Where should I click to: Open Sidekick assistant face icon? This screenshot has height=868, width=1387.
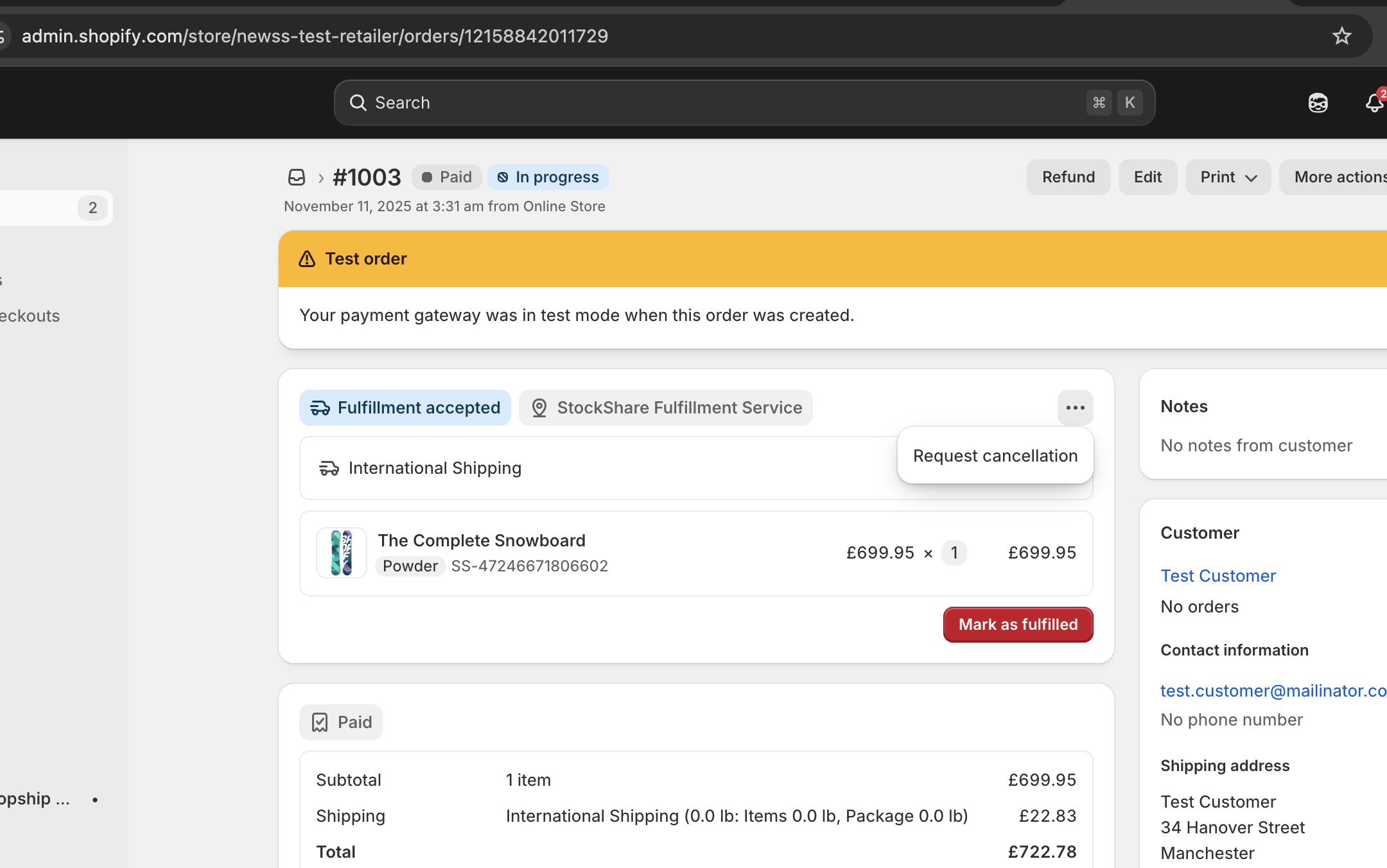(1318, 103)
